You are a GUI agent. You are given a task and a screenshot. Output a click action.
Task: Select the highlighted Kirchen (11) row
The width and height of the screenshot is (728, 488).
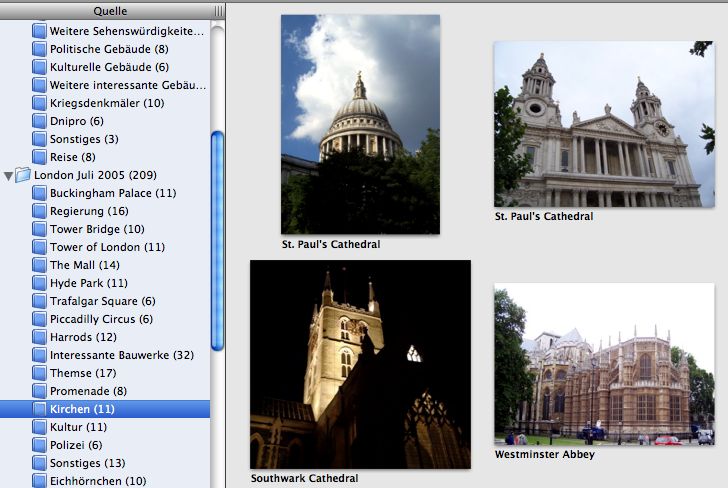pyautogui.click(x=105, y=409)
